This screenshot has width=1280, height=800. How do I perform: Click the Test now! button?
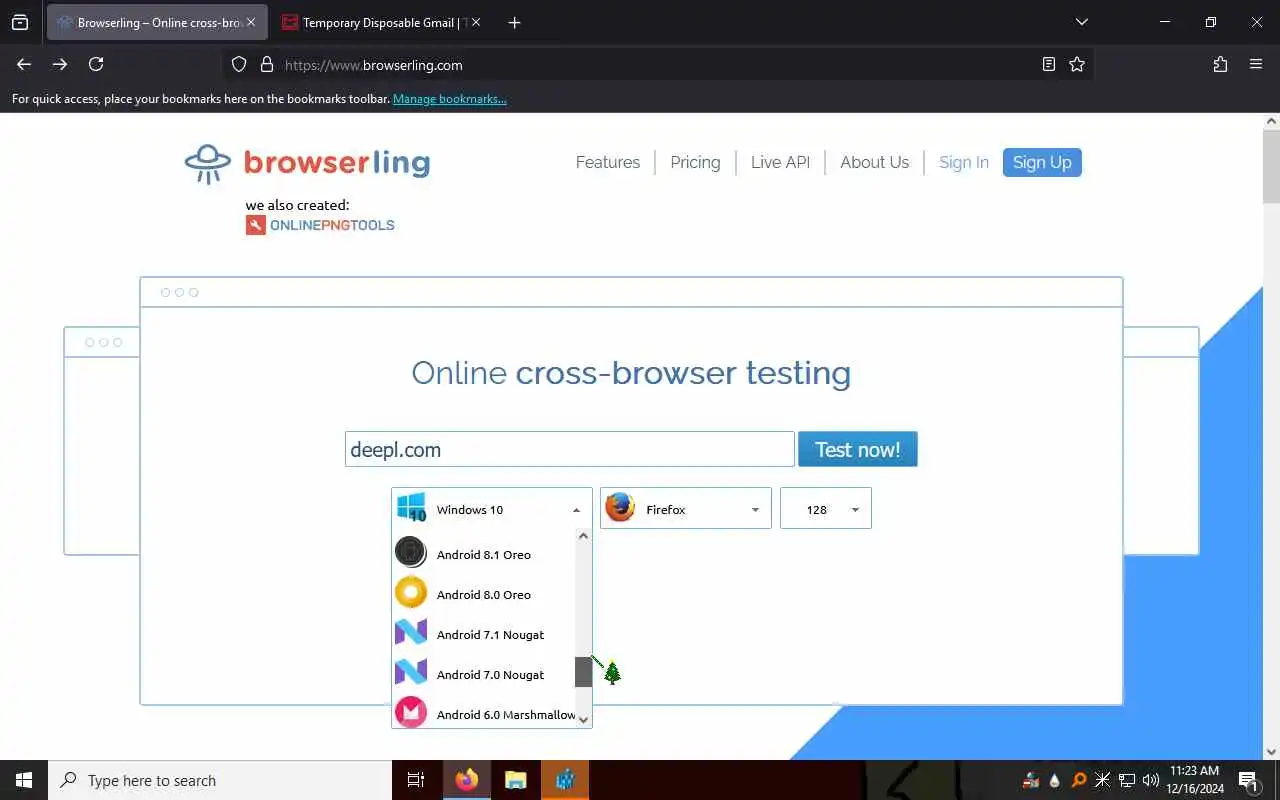point(857,450)
